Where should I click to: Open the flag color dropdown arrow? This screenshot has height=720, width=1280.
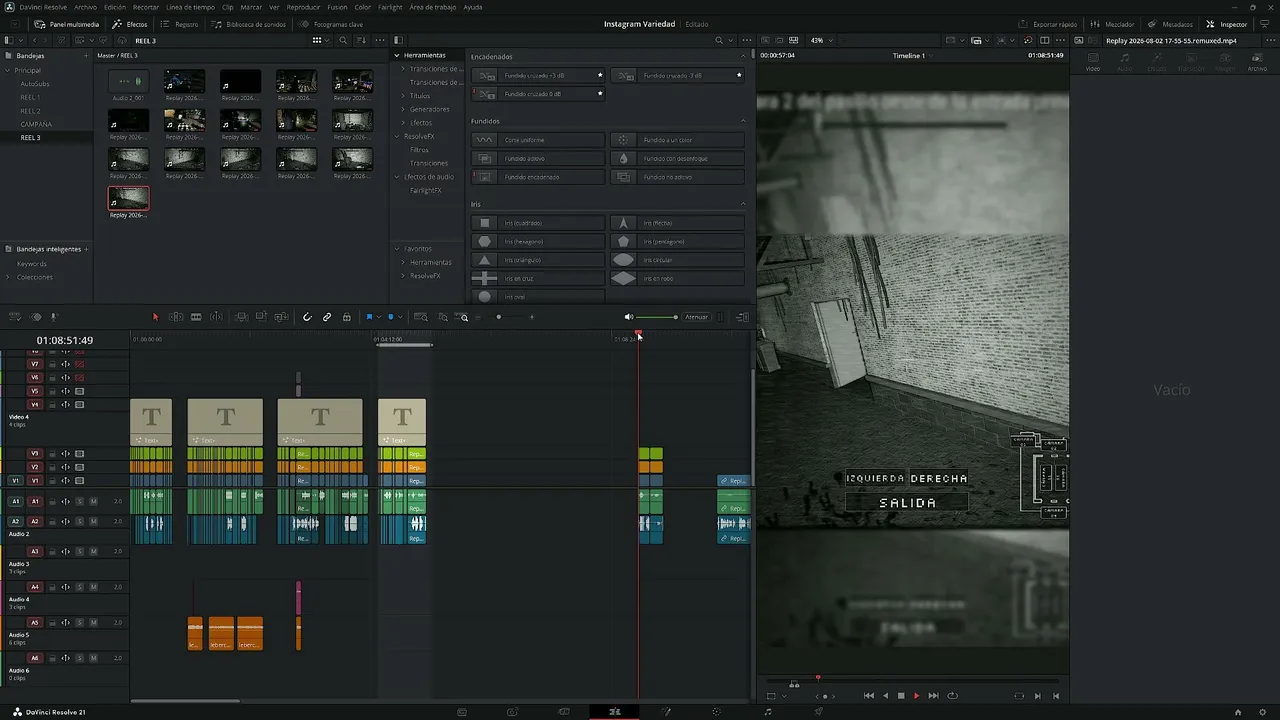click(x=378, y=317)
